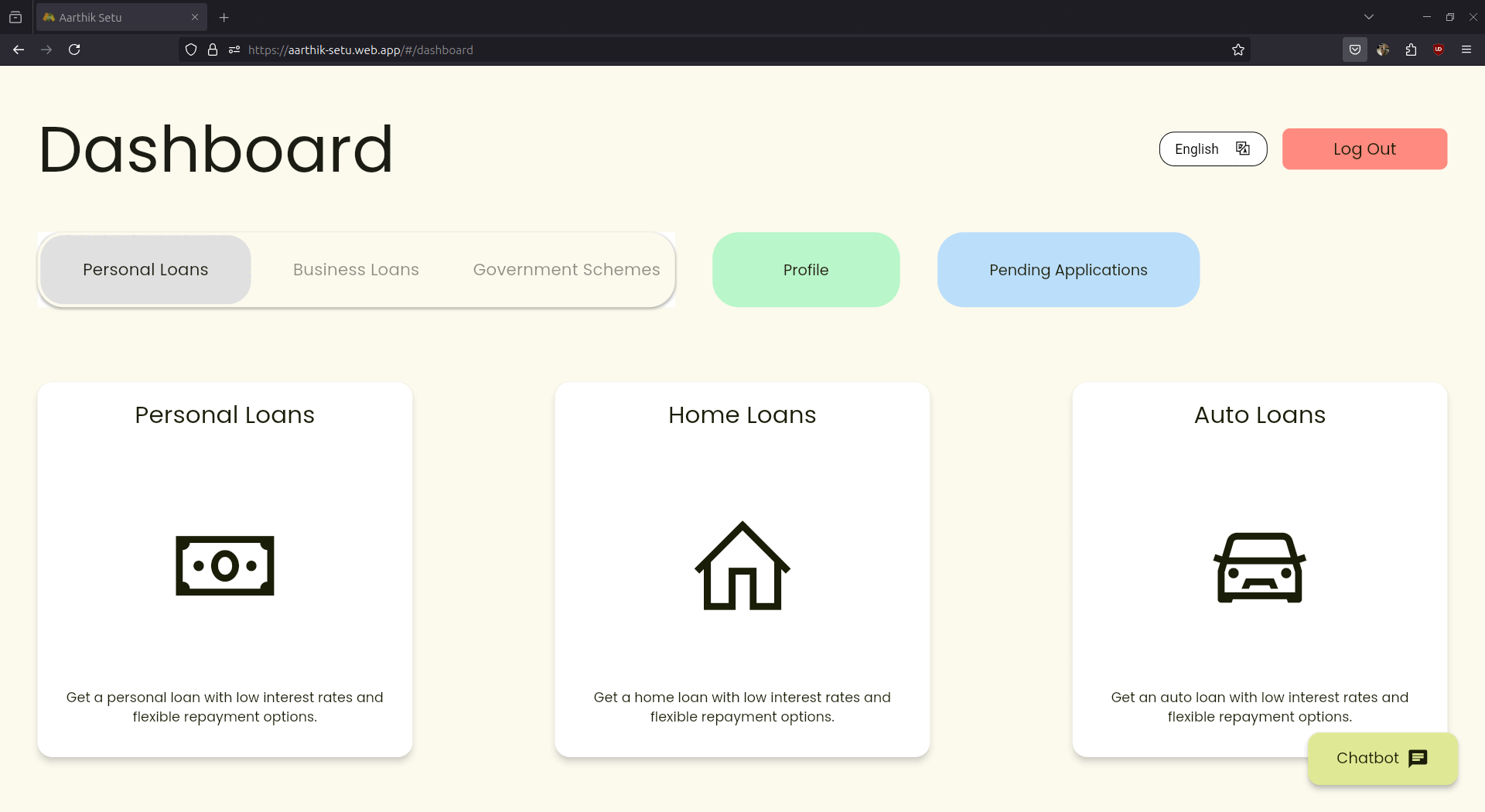
Task: View site security padlock information
Action: point(213,49)
